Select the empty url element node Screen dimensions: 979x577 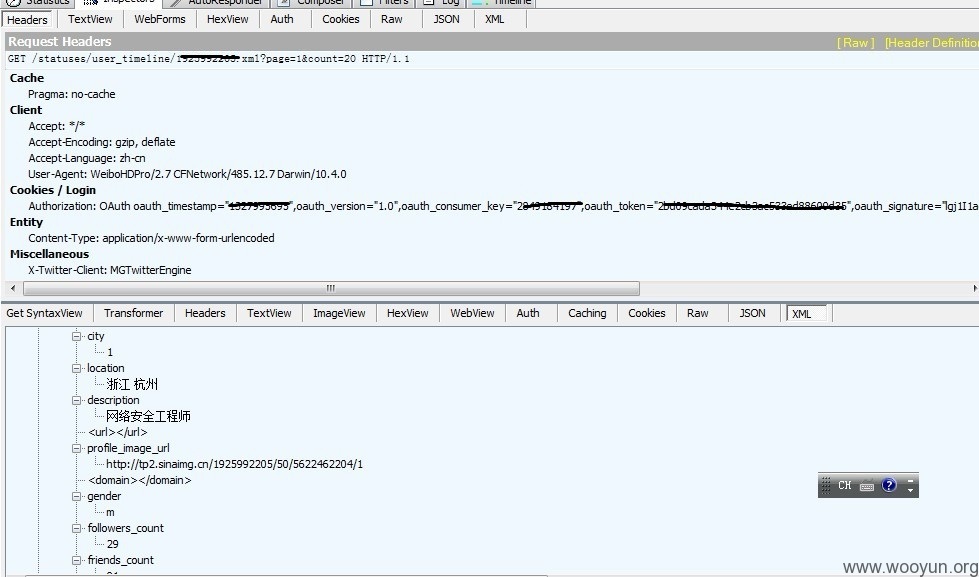[x=118, y=432]
